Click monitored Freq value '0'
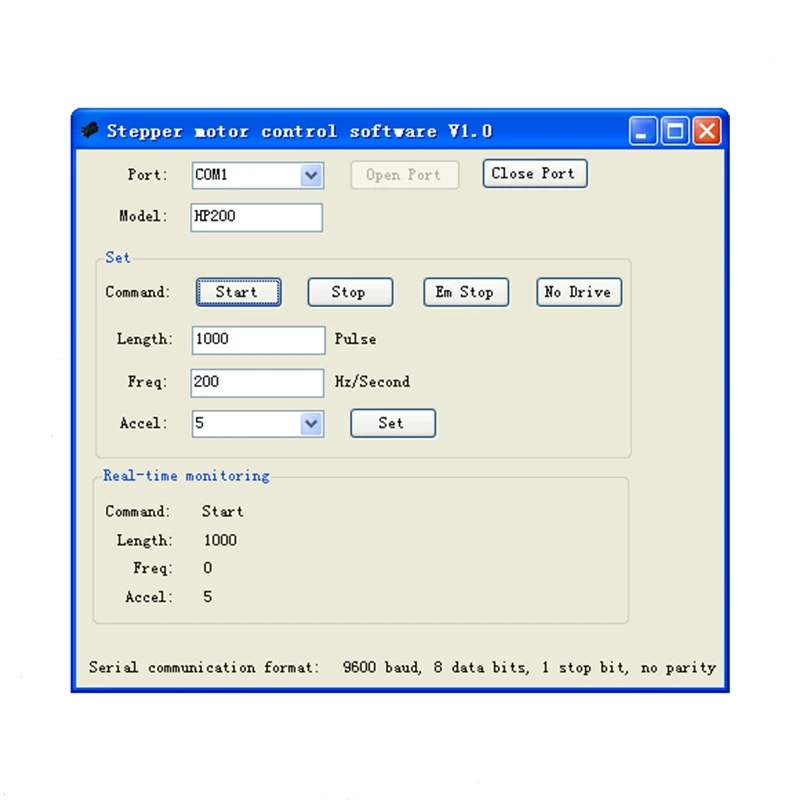This screenshot has height=800, width=800. tap(208, 568)
